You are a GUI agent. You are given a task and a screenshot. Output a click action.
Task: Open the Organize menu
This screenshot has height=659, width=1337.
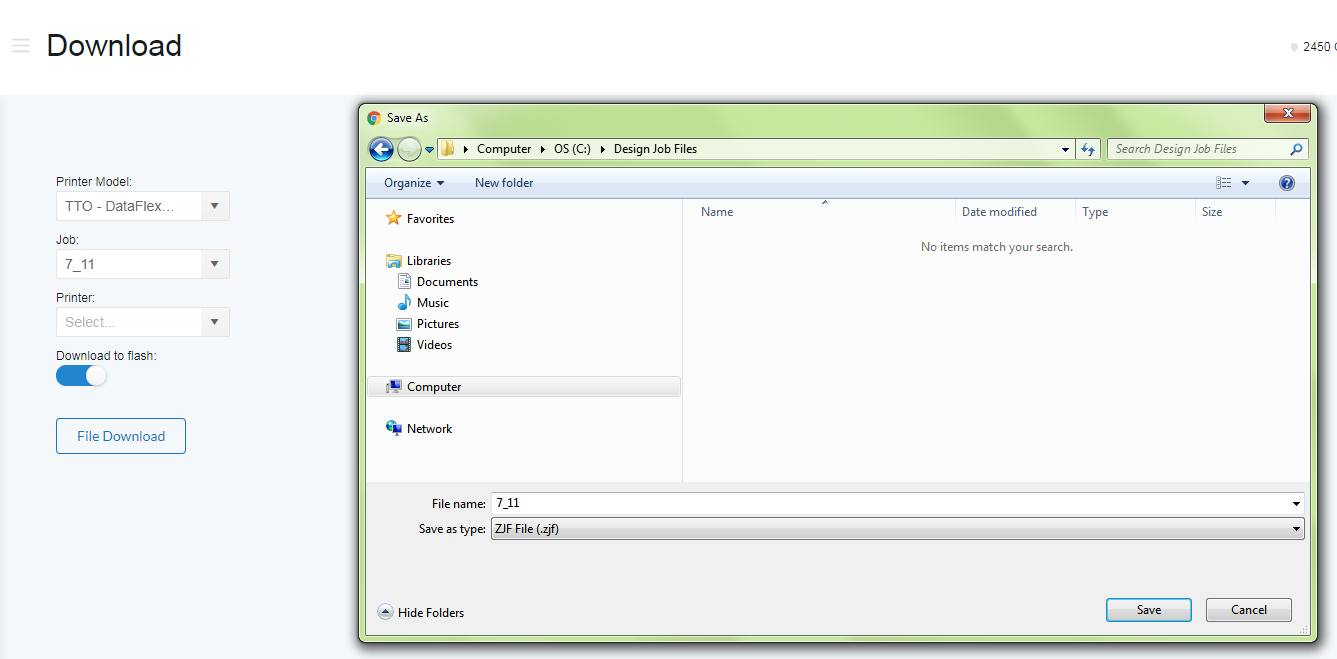(x=413, y=183)
